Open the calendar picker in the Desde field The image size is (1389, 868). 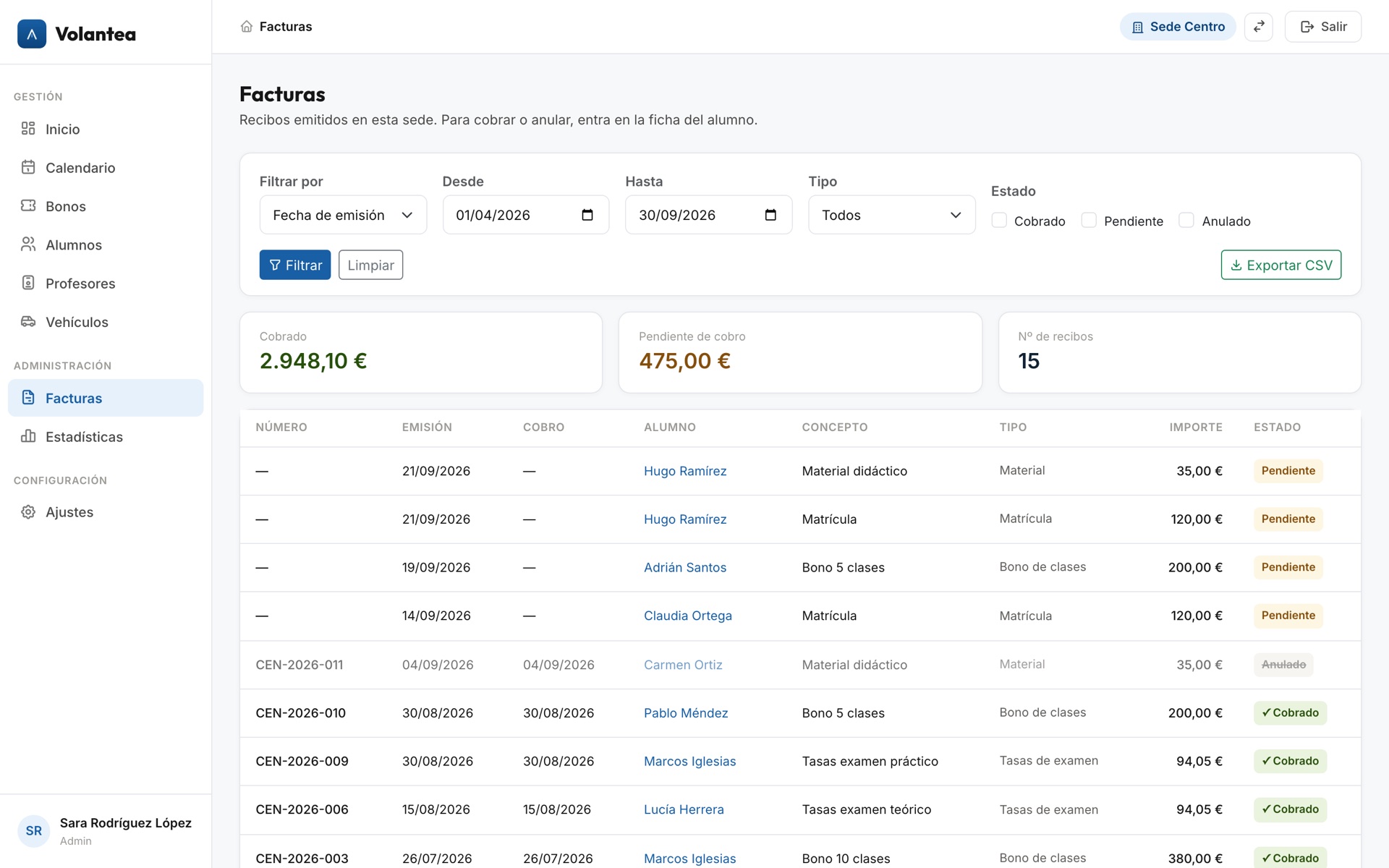click(587, 215)
